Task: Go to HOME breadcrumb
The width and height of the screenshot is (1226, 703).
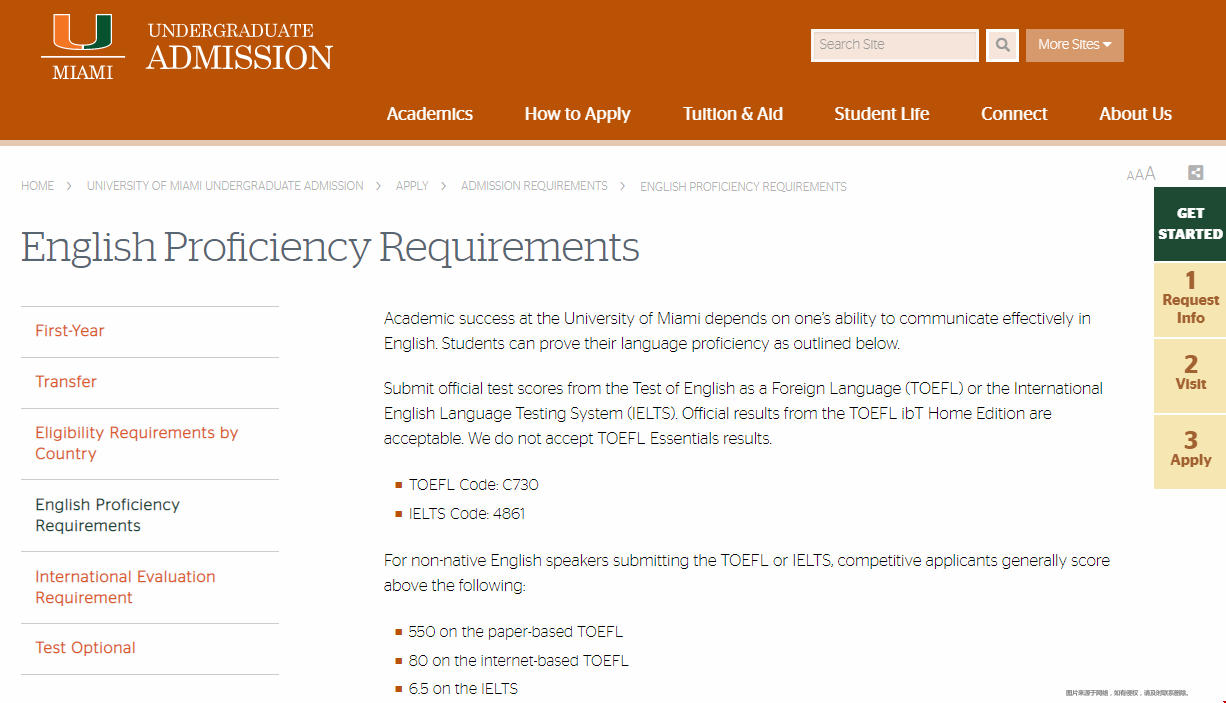Action: coord(38,186)
